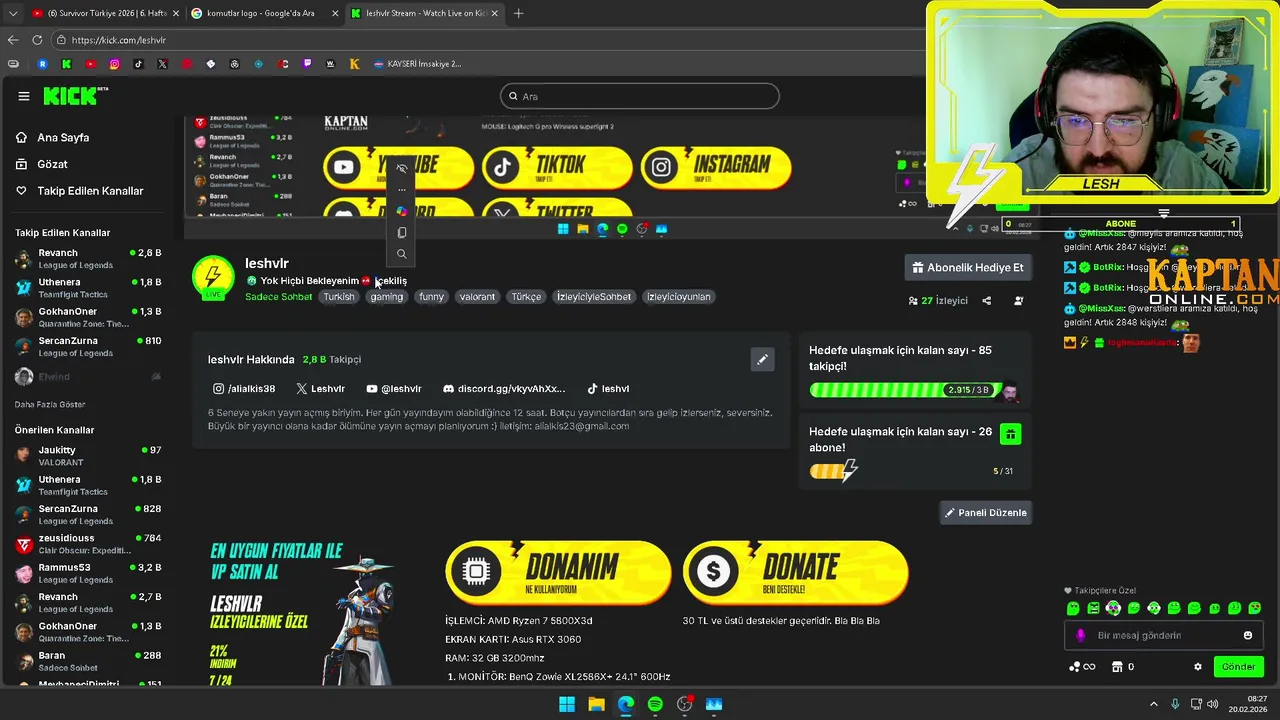The image size is (1280, 720).
Task: Open YouTube link @leshvlr
Action: pyautogui.click(x=394, y=388)
